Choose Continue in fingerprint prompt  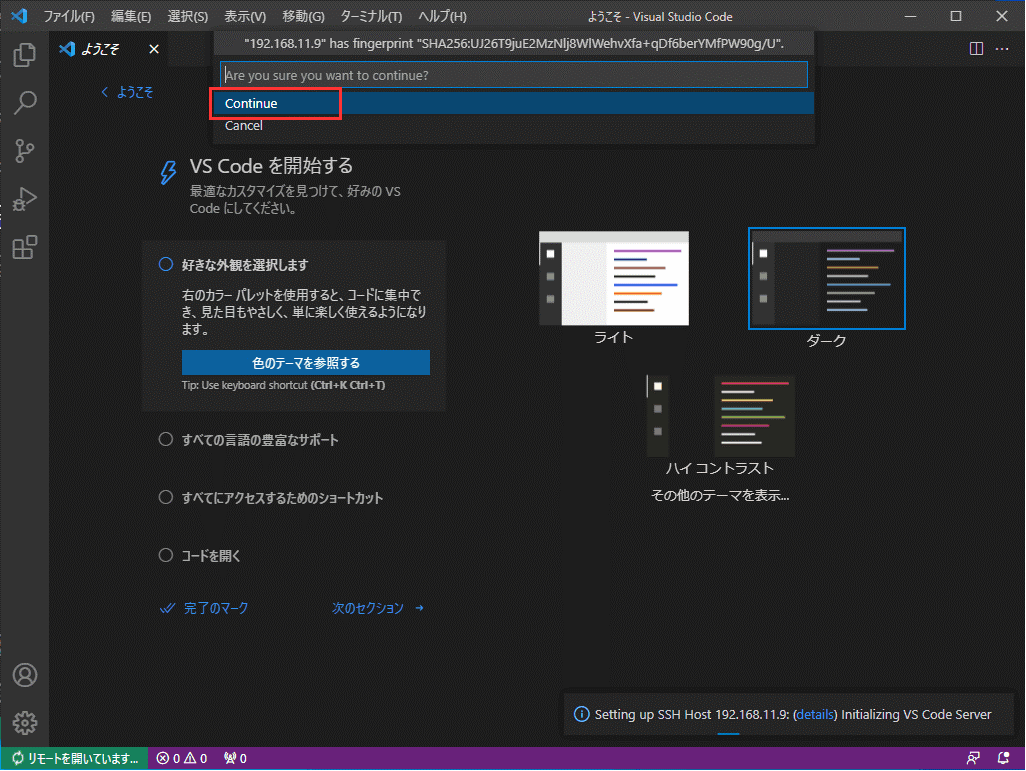point(514,103)
